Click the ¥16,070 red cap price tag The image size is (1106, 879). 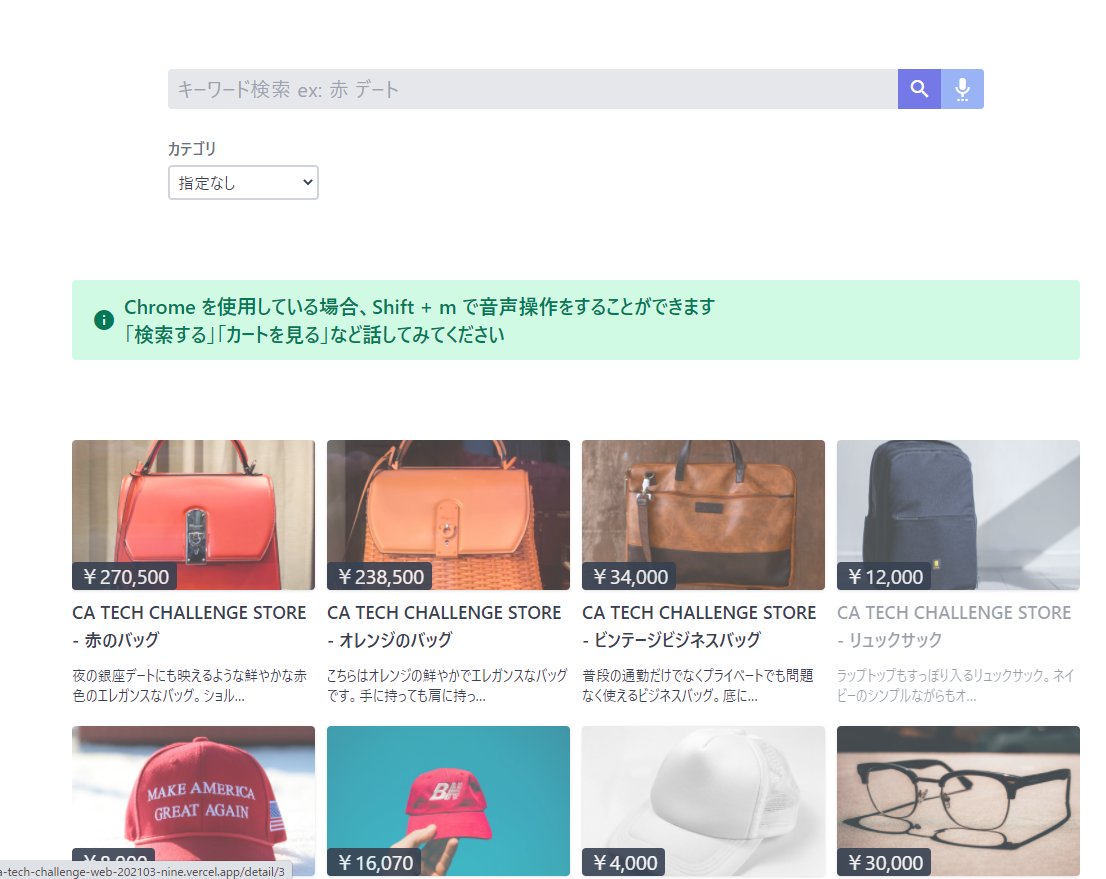click(374, 862)
